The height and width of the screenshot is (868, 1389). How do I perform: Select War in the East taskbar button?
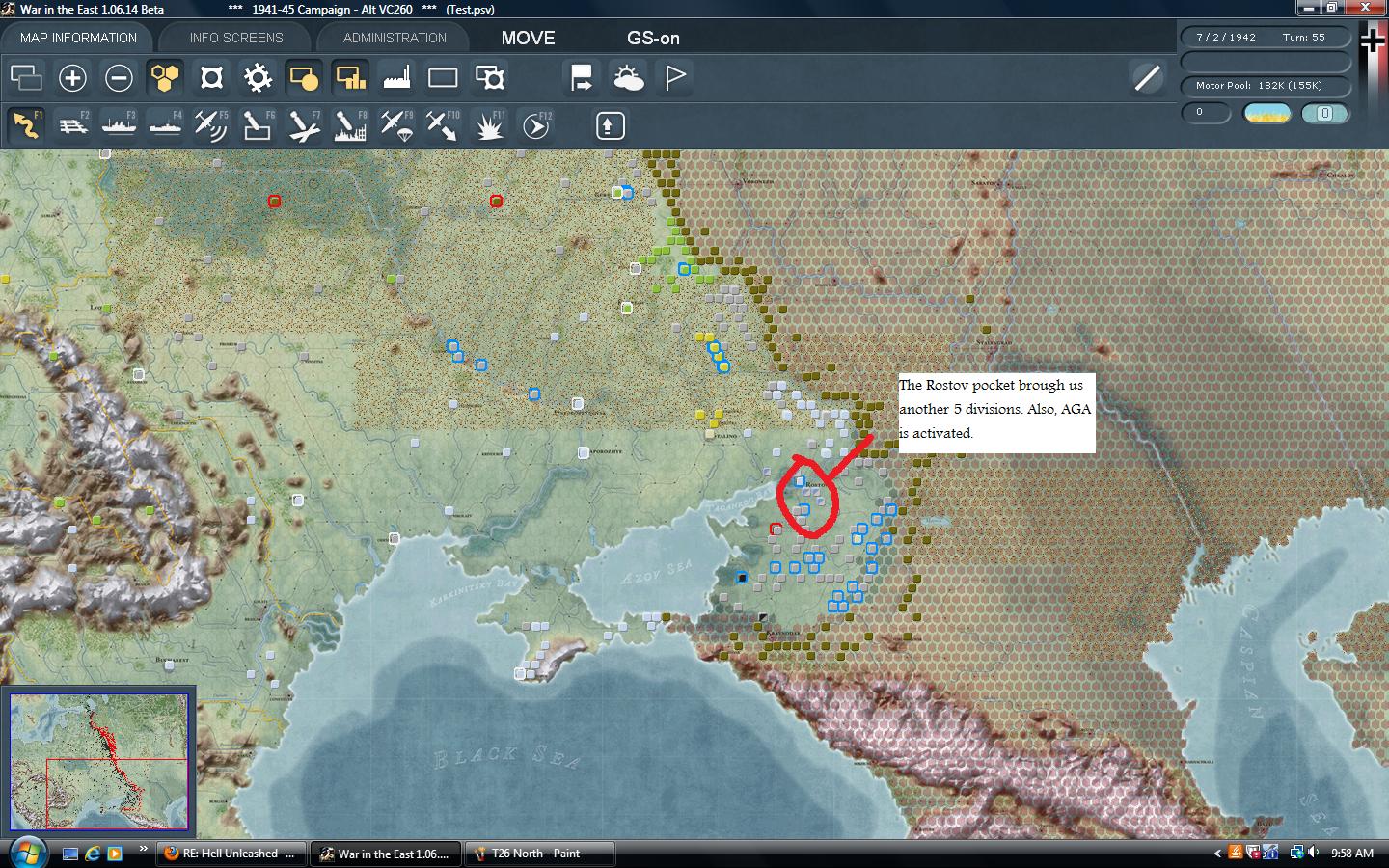click(386, 854)
